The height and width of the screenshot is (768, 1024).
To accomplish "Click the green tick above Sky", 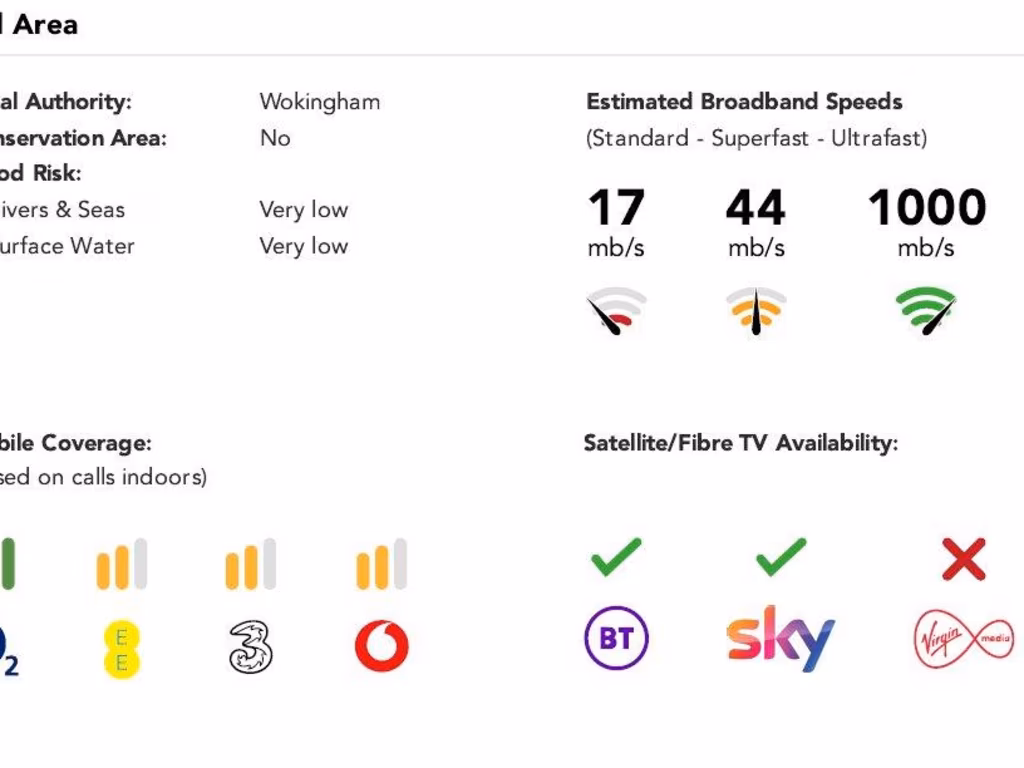I will [x=781, y=557].
